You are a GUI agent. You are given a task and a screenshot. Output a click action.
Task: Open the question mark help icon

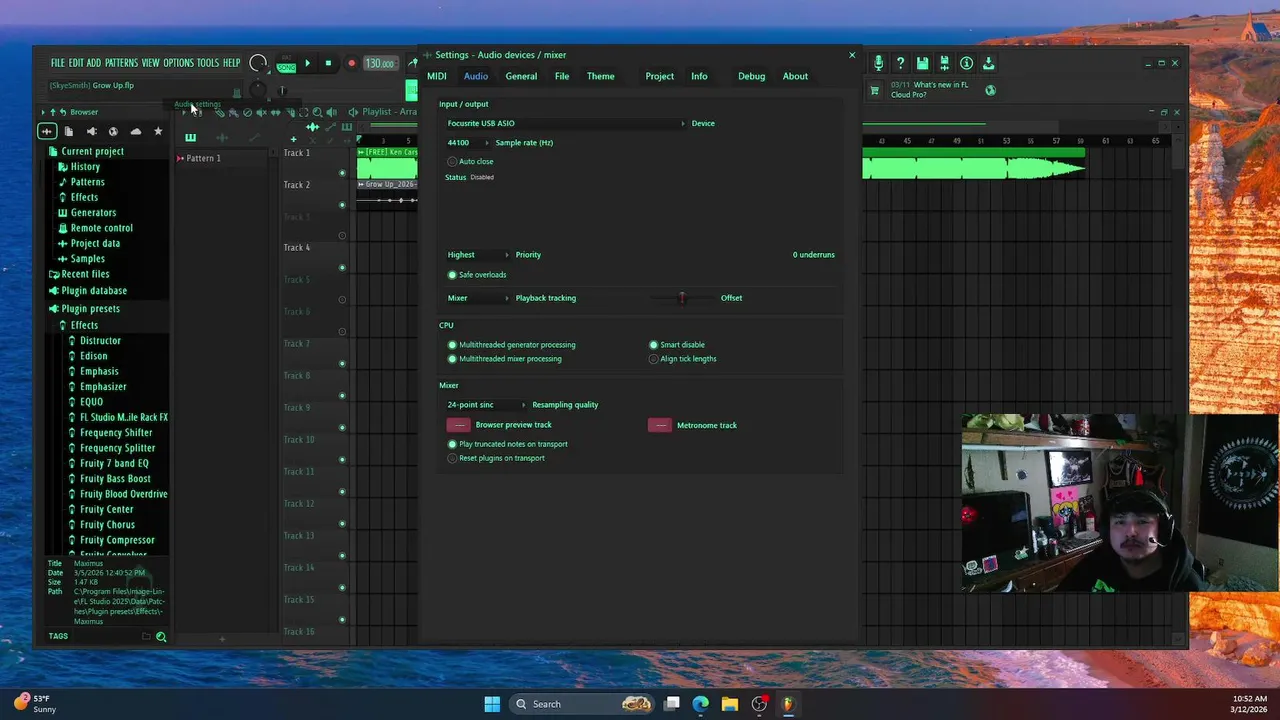point(900,63)
